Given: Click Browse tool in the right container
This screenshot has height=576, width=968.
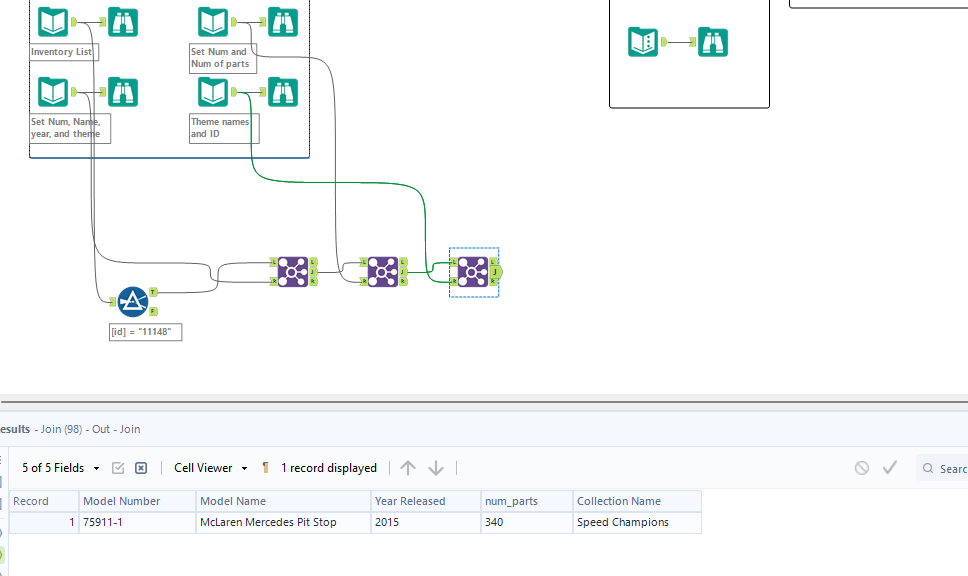Looking at the screenshot, I should click(x=713, y=42).
